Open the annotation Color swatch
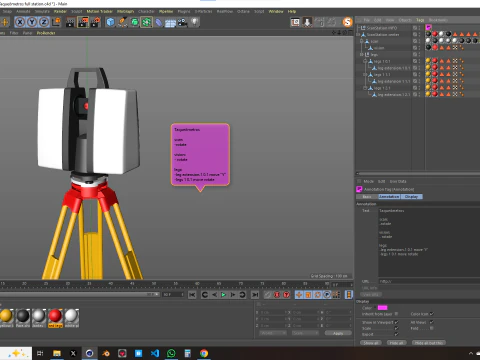Viewport: 480px width, 360px height. 383,308
